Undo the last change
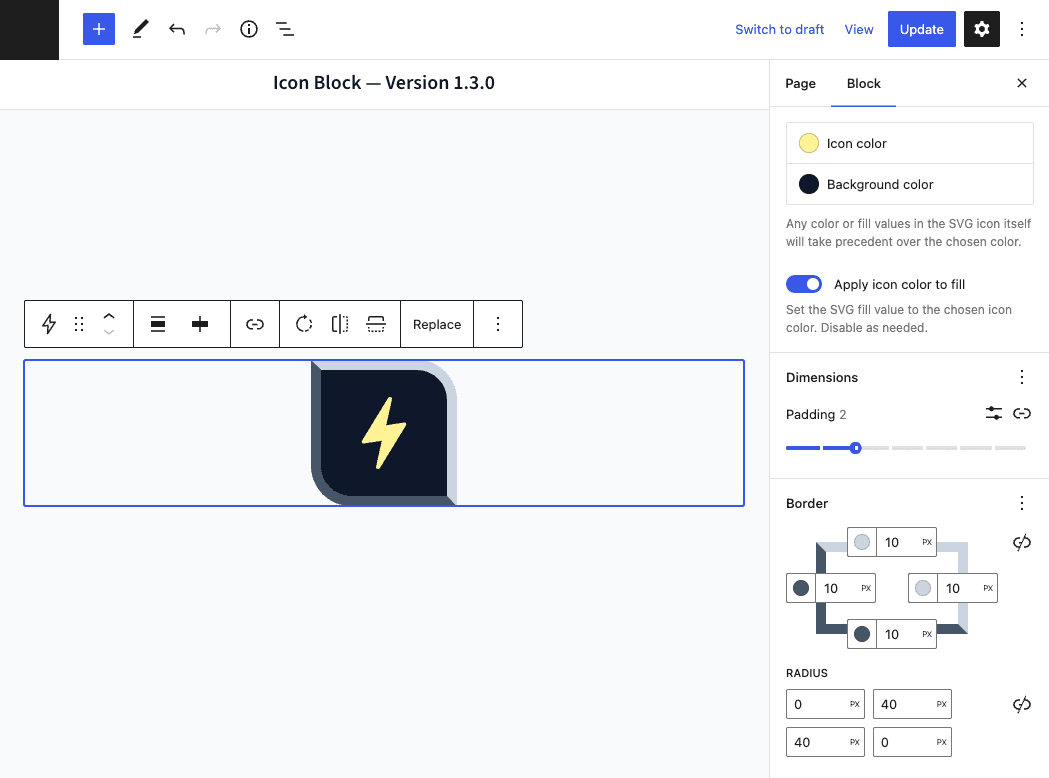 click(x=177, y=29)
